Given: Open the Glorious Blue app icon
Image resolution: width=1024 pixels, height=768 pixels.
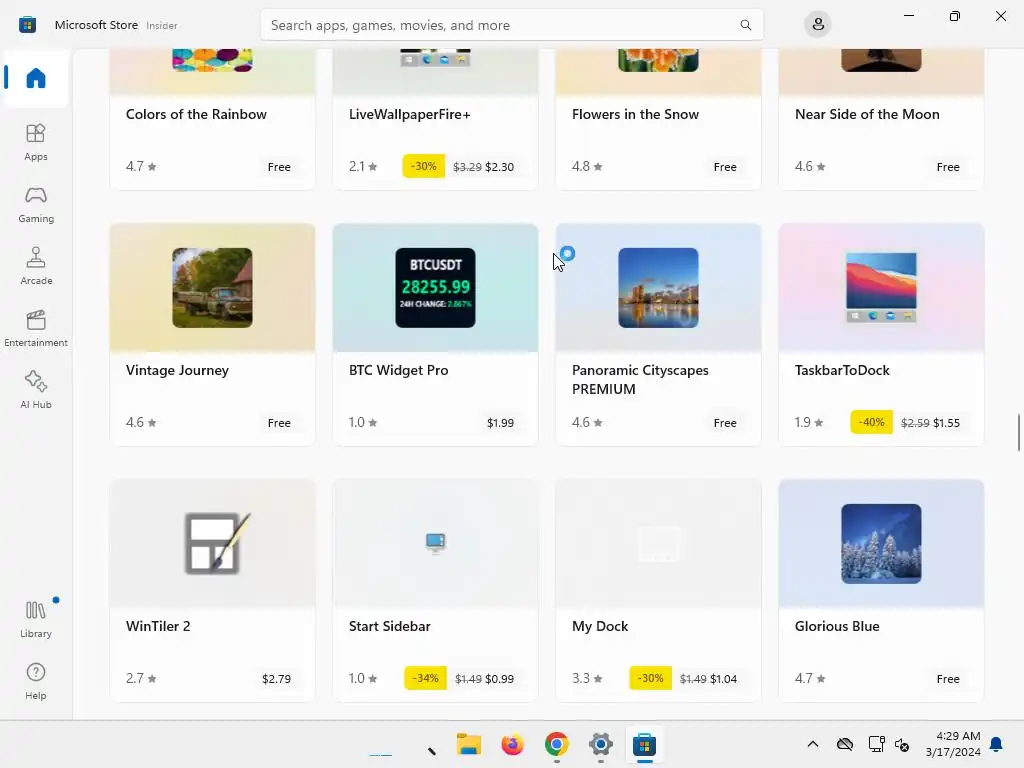Looking at the screenshot, I should (881, 543).
